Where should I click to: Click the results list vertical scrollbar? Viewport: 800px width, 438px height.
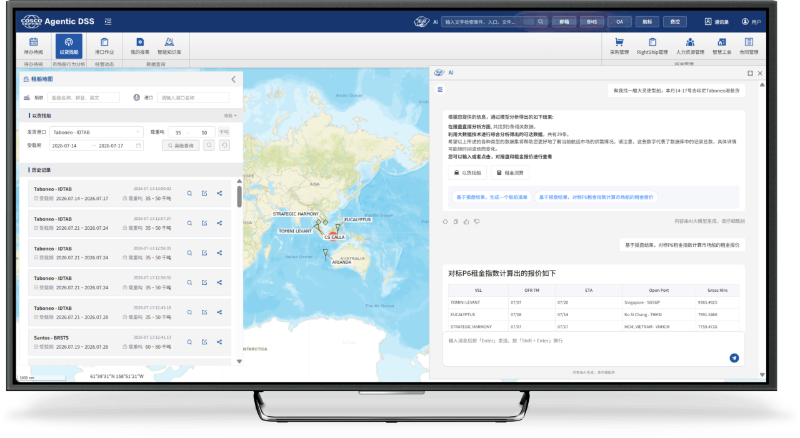pyautogui.click(x=239, y=196)
